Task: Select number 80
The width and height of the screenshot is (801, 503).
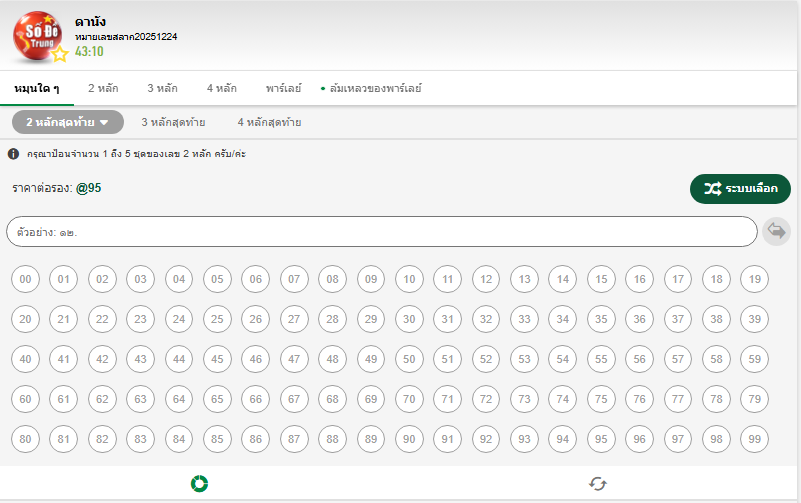Action: [25, 439]
